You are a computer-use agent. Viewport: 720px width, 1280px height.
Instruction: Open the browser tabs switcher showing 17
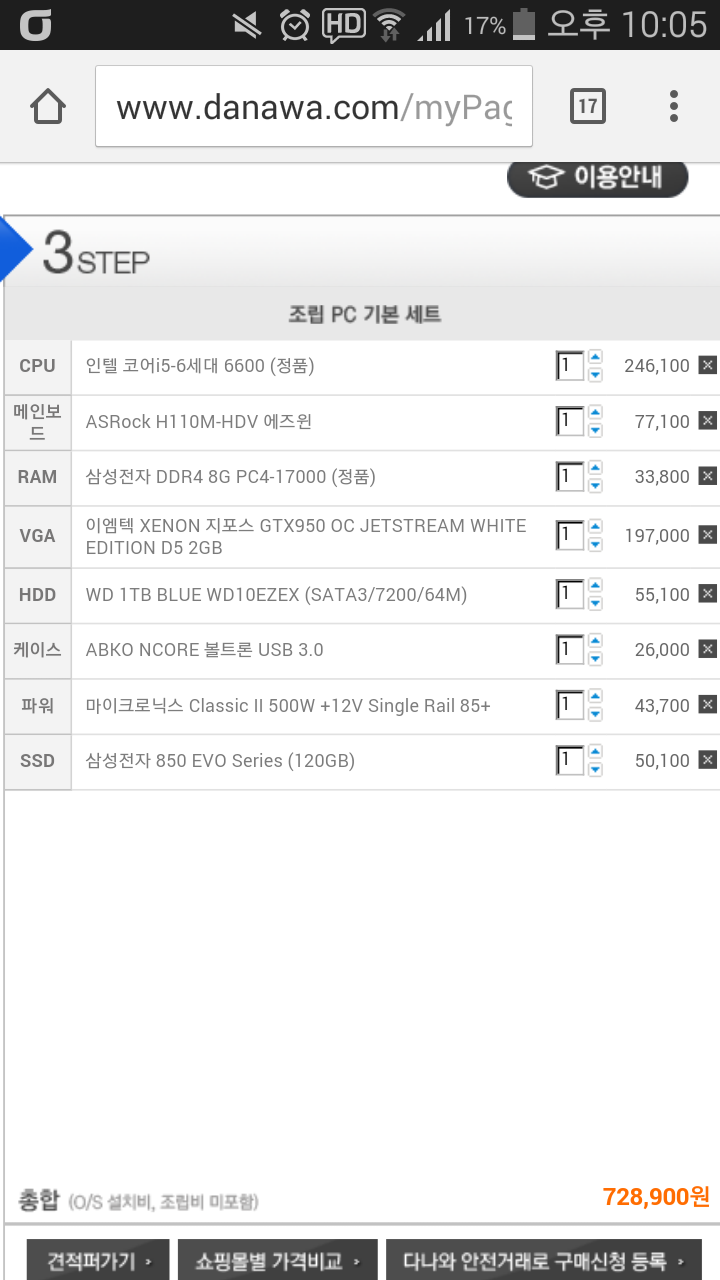point(587,106)
